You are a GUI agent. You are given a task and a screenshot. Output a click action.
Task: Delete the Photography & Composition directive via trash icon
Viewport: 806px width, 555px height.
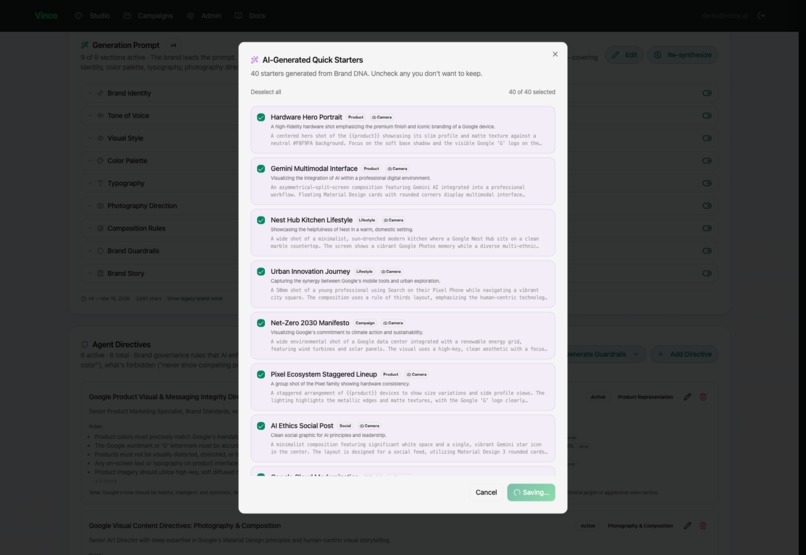[x=703, y=526]
